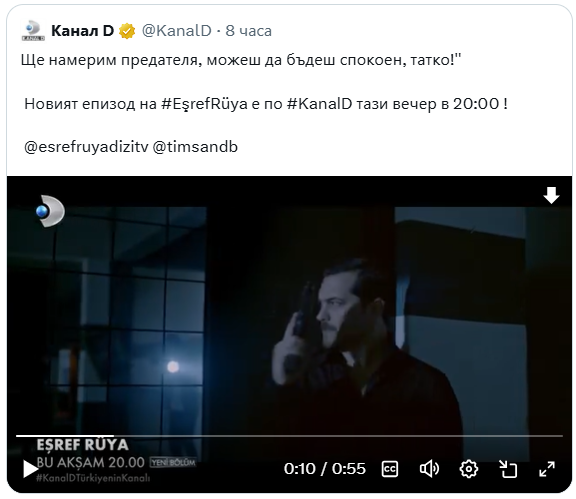
Task: Open the 8 часа timestamp
Action: click(249, 31)
